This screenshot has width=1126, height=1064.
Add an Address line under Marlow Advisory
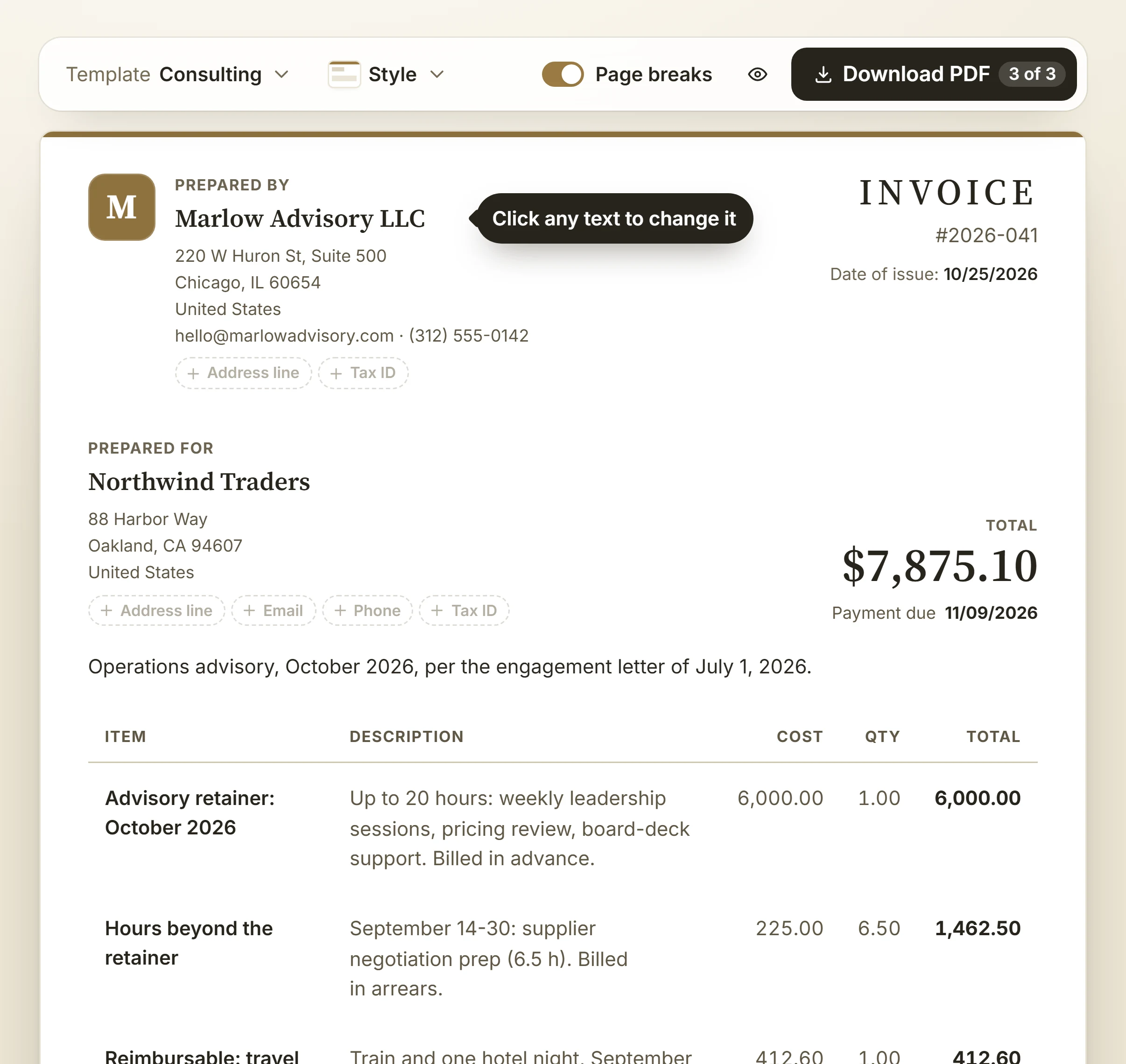(243, 372)
